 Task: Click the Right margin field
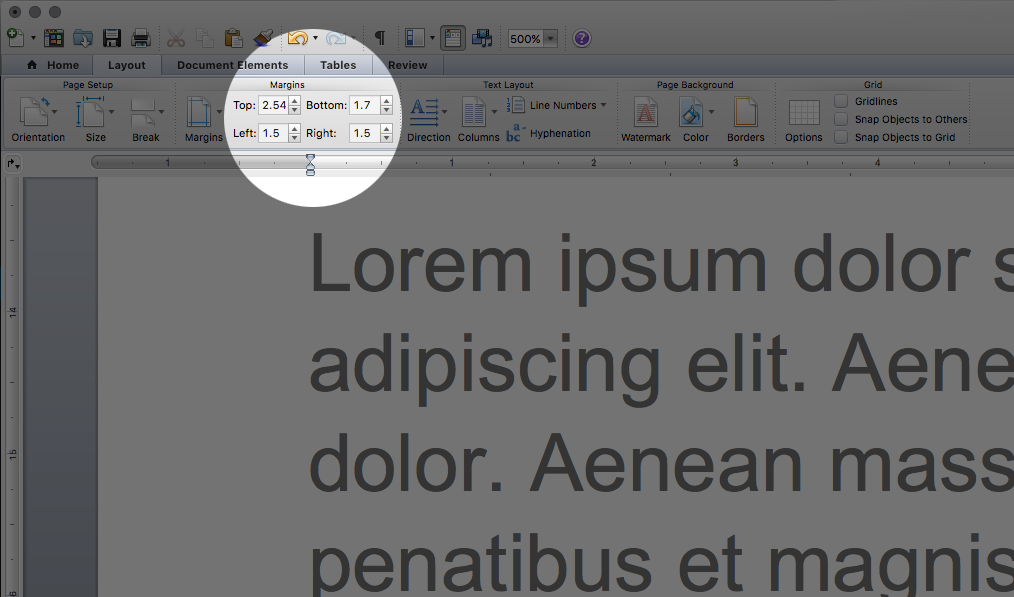pos(364,133)
